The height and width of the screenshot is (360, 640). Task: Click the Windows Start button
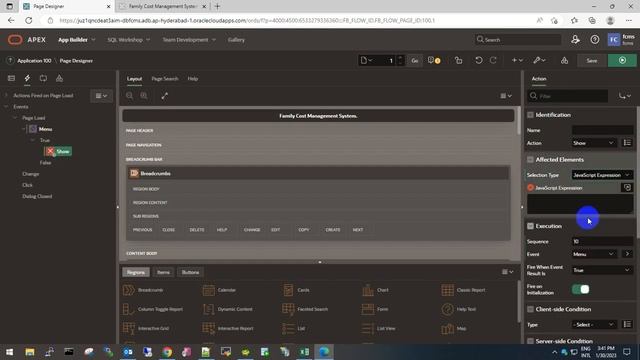9,352
